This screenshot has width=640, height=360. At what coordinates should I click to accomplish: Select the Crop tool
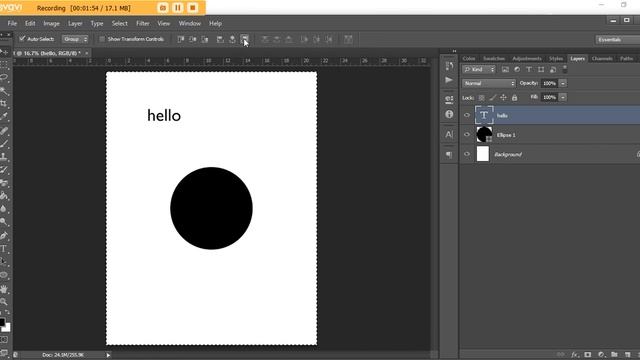[4, 104]
